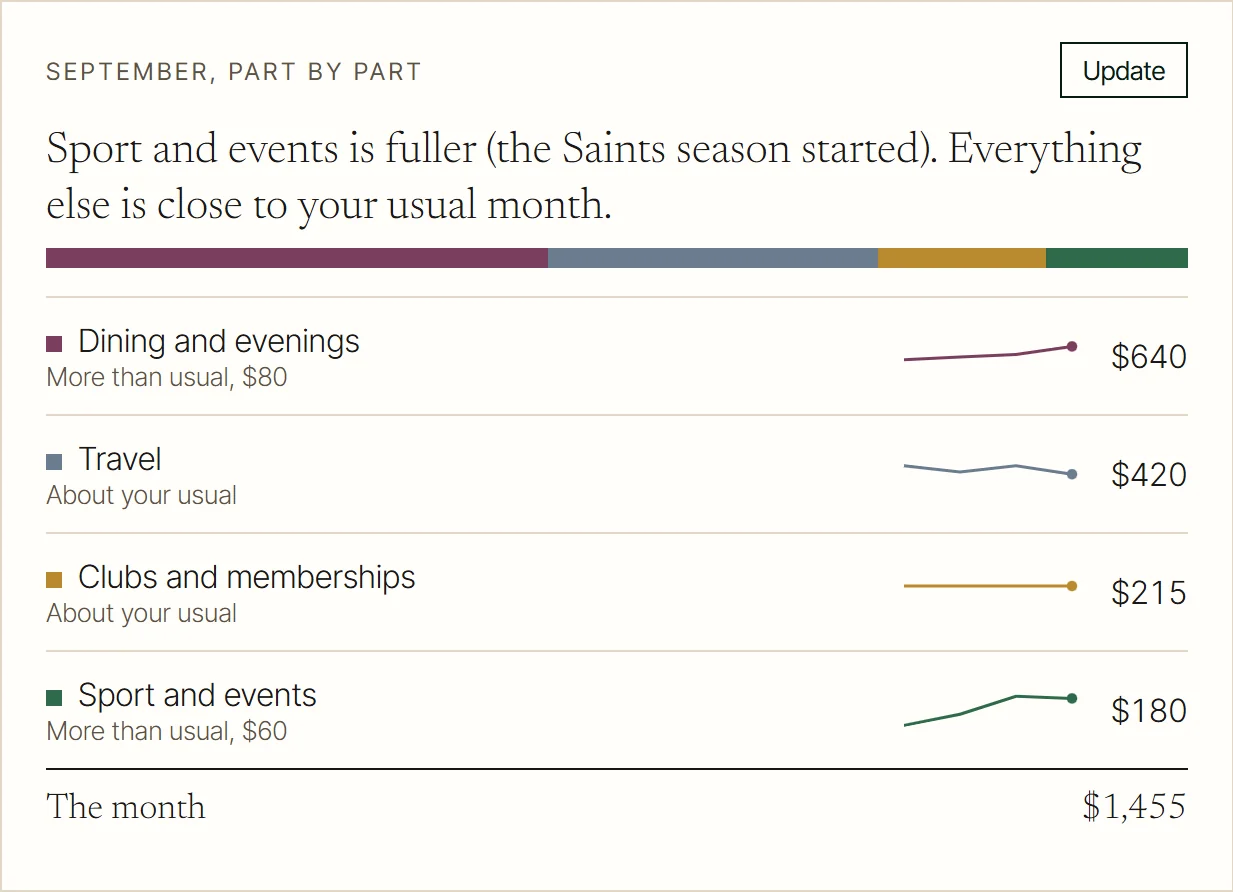Image resolution: width=1233 pixels, height=892 pixels.
Task: Click the $1,455 month total
Action: click(1134, 807)
